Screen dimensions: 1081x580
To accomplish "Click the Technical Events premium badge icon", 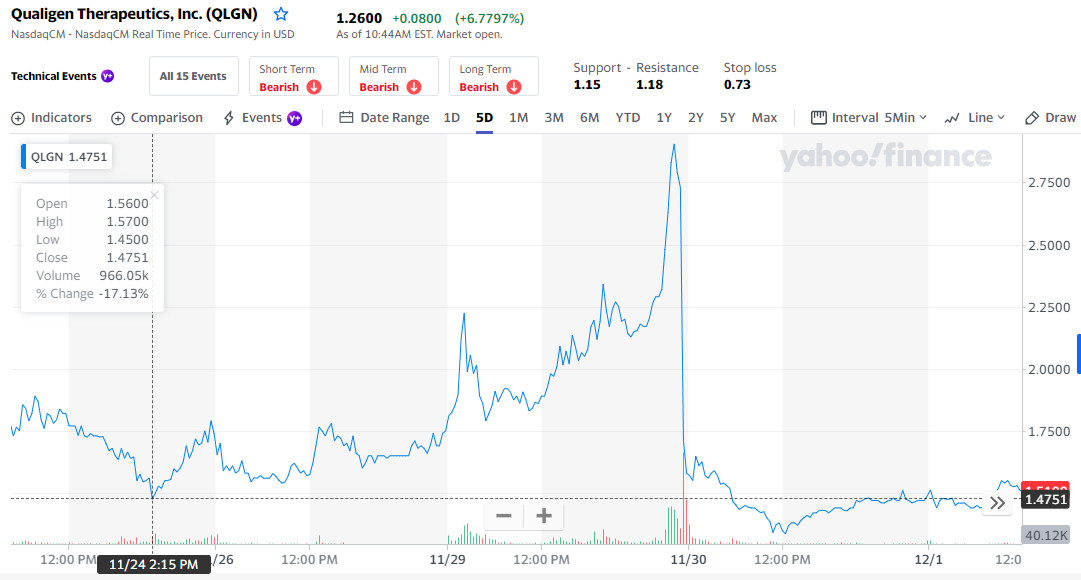I will click(108, 76).
